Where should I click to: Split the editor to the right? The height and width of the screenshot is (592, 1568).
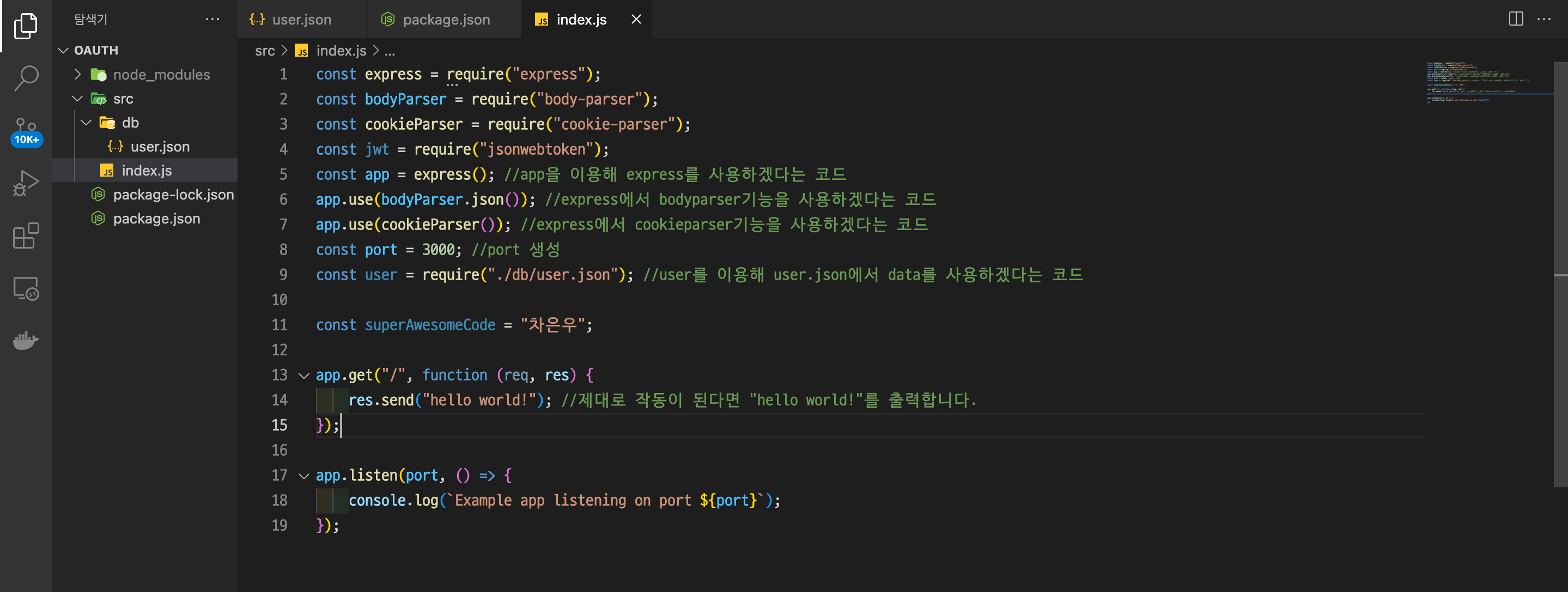(x=1516, y=19)
